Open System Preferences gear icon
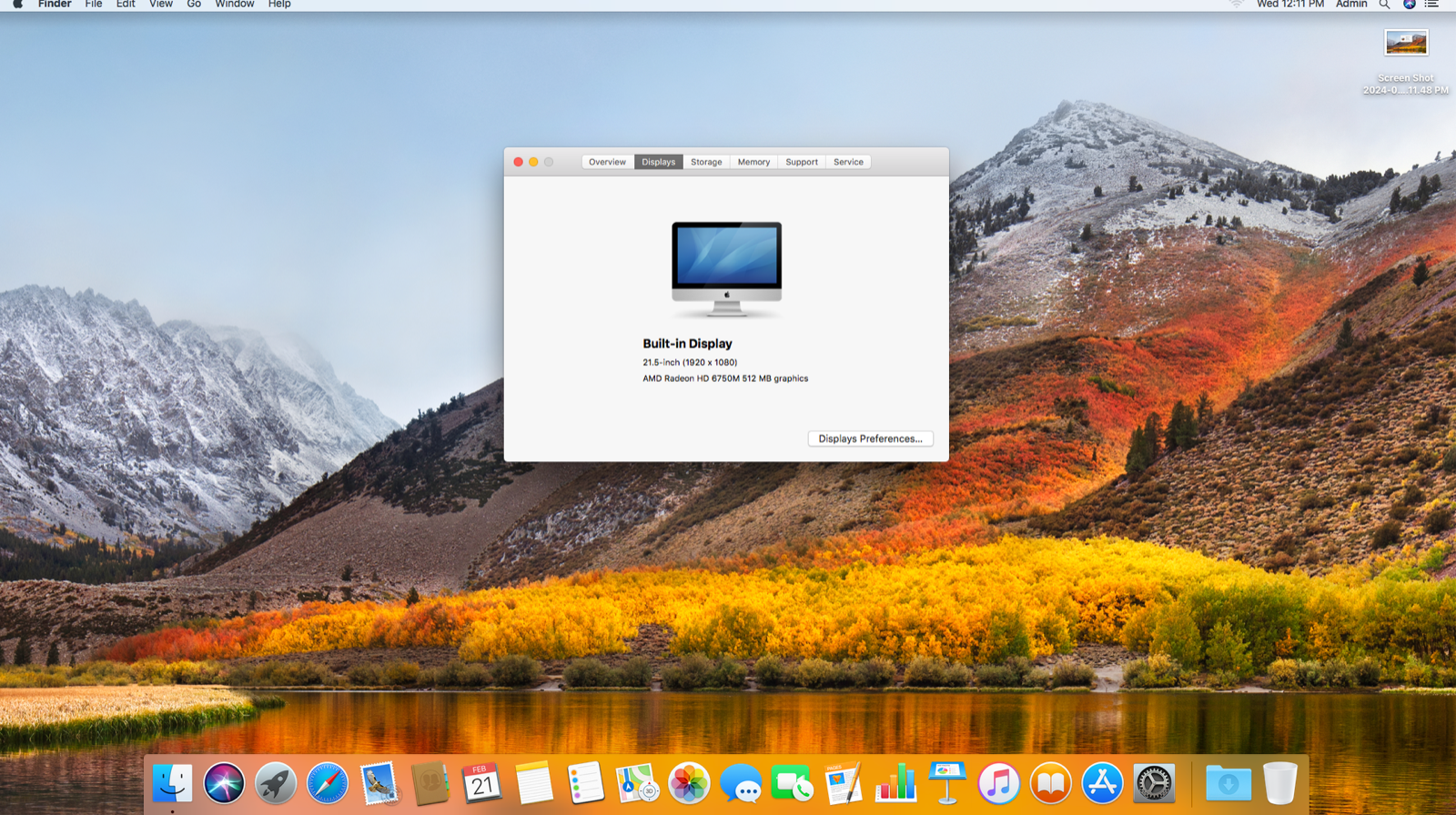This screenshot has width=1456, height=815. click(1154, 783)
